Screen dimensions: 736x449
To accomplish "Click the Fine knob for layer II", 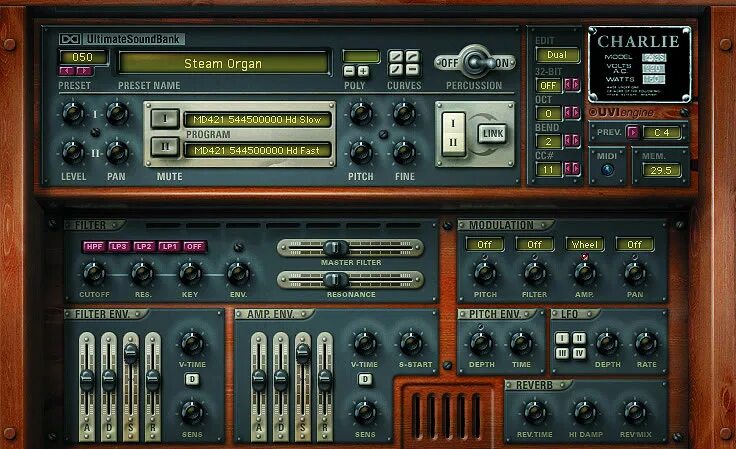I will [x=404, y=152].
